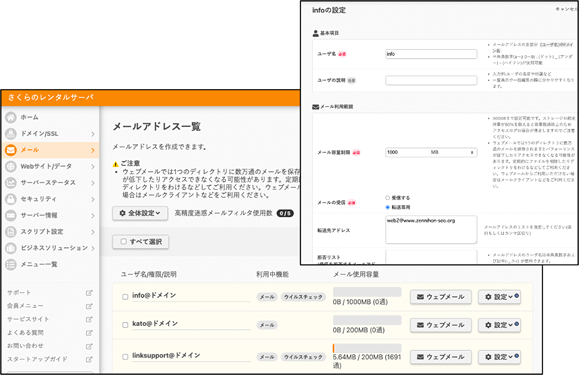Select the 転送専用 radio button

point(387,207)
